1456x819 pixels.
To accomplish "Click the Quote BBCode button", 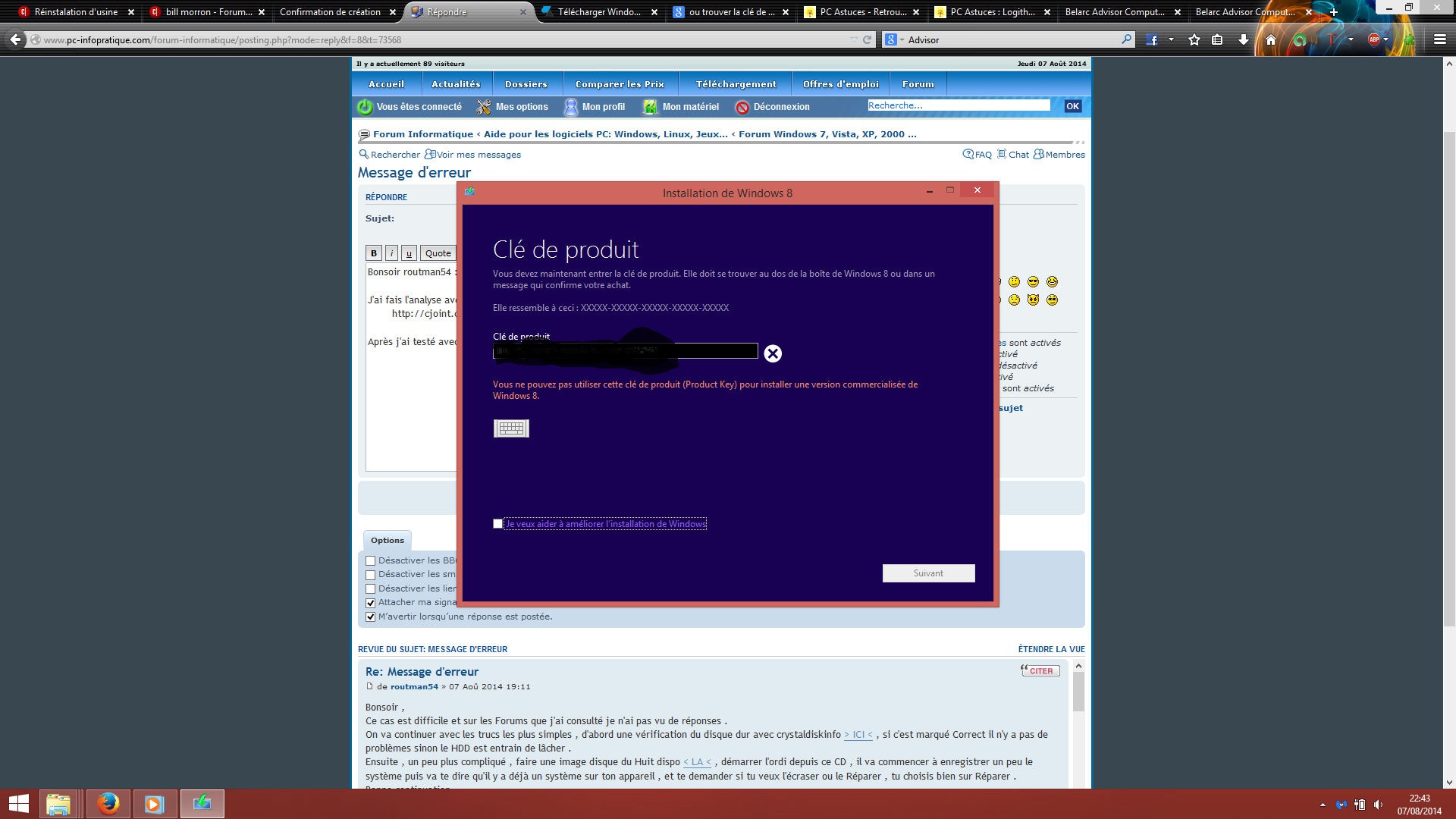I will [x=438, y=253].
